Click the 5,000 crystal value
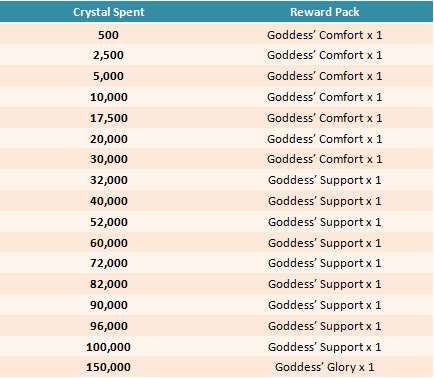Image resolution: width=434 pixels, height=379 pixels. point(108,76)
